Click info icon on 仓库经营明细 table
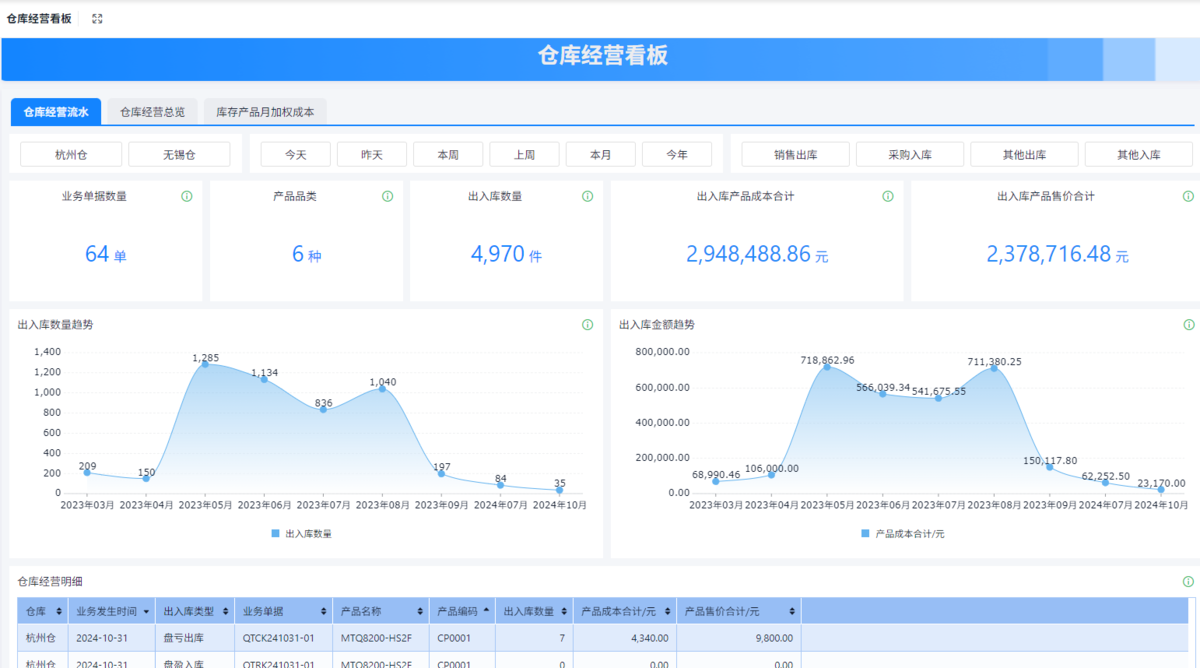Image resolution: width=1200 pixels, height=668 pixels. coord(1189,581)
